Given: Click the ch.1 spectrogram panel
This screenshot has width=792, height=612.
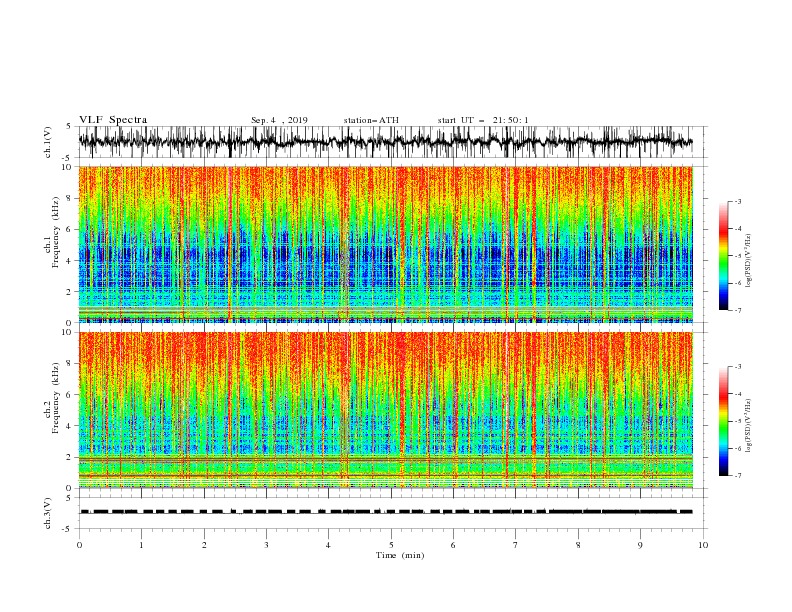Looking at the screenshot, I should point(385,244).
